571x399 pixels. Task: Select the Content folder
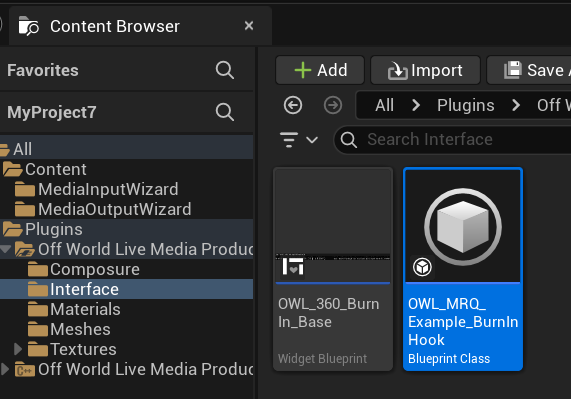point(126,169)
